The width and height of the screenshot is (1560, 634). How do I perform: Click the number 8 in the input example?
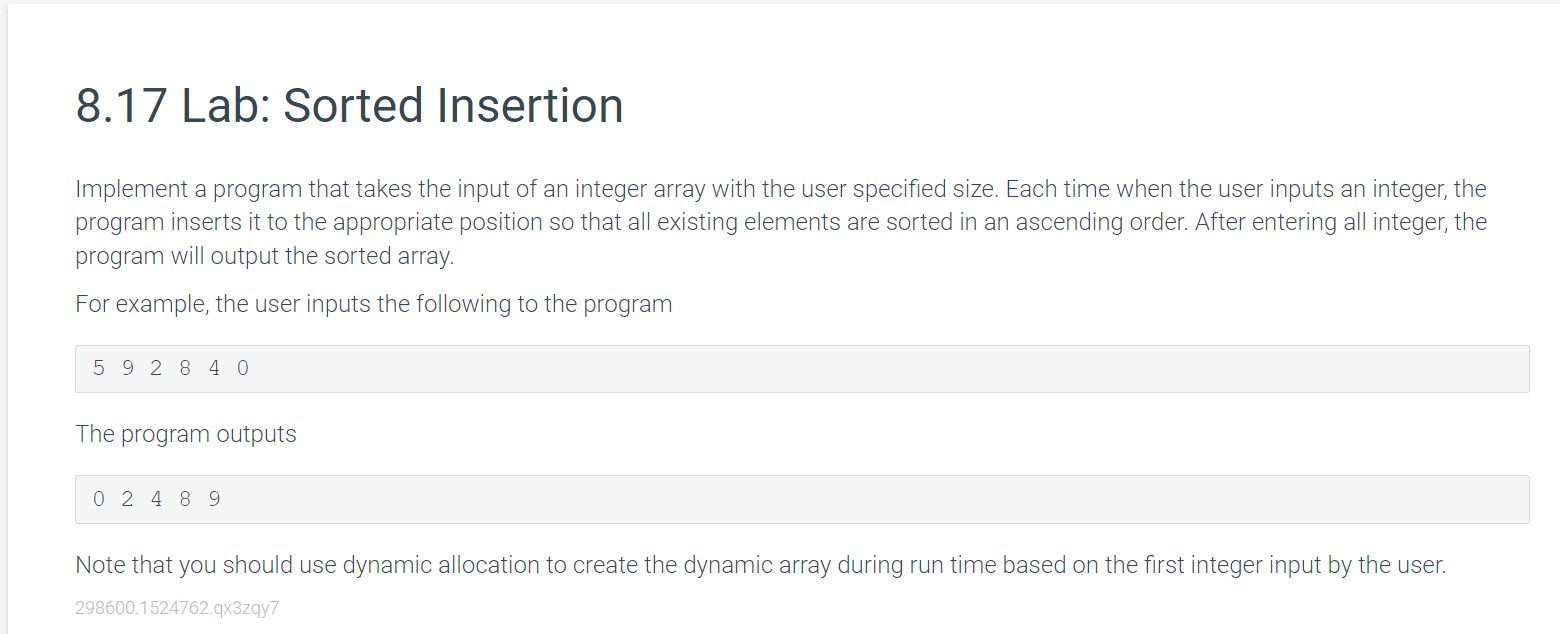[x=185, y=368]
